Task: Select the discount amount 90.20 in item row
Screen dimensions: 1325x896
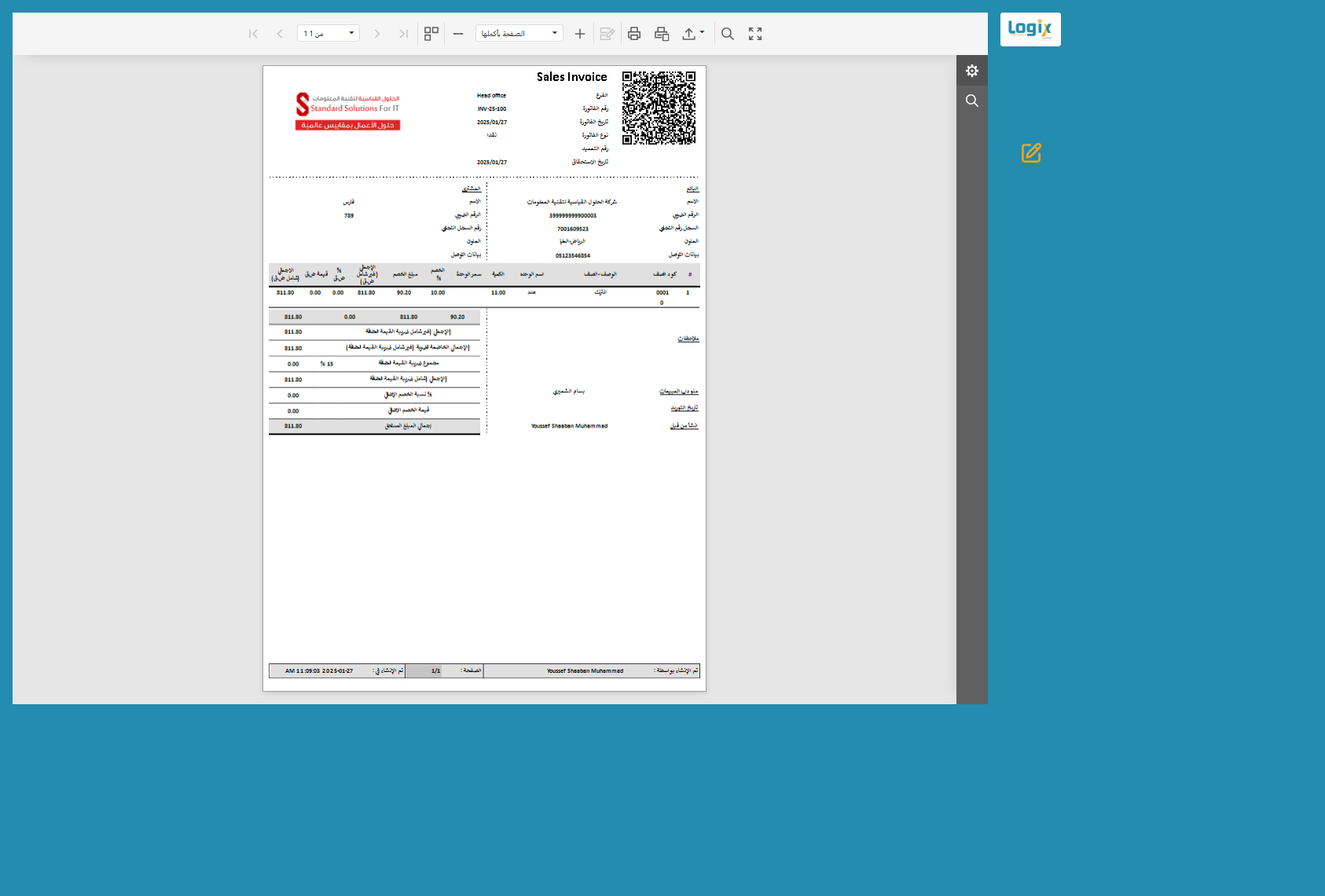Action: [x=404, y=292]
